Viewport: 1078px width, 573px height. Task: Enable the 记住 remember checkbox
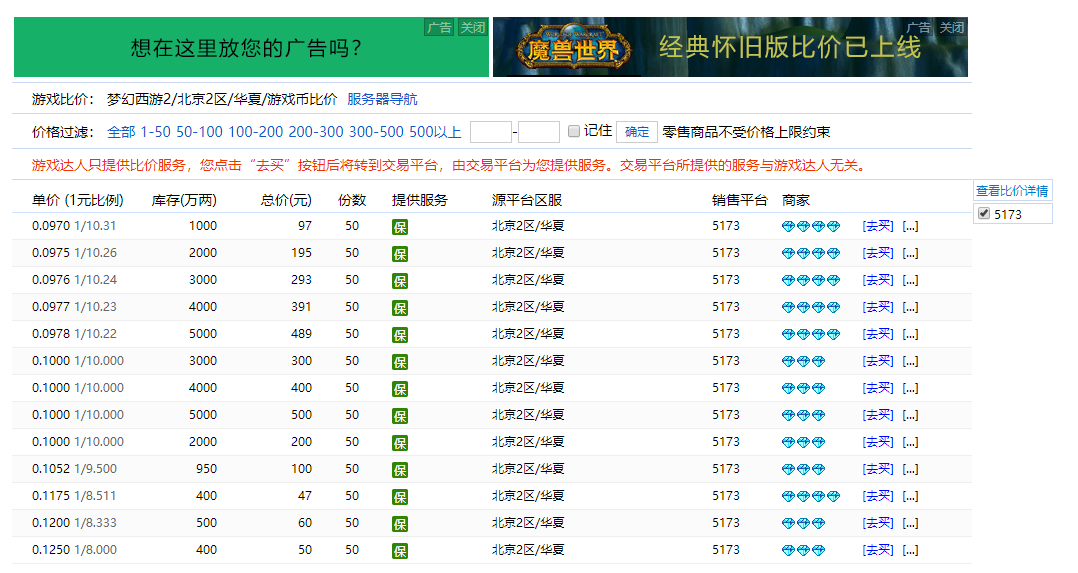coord(574,131)
